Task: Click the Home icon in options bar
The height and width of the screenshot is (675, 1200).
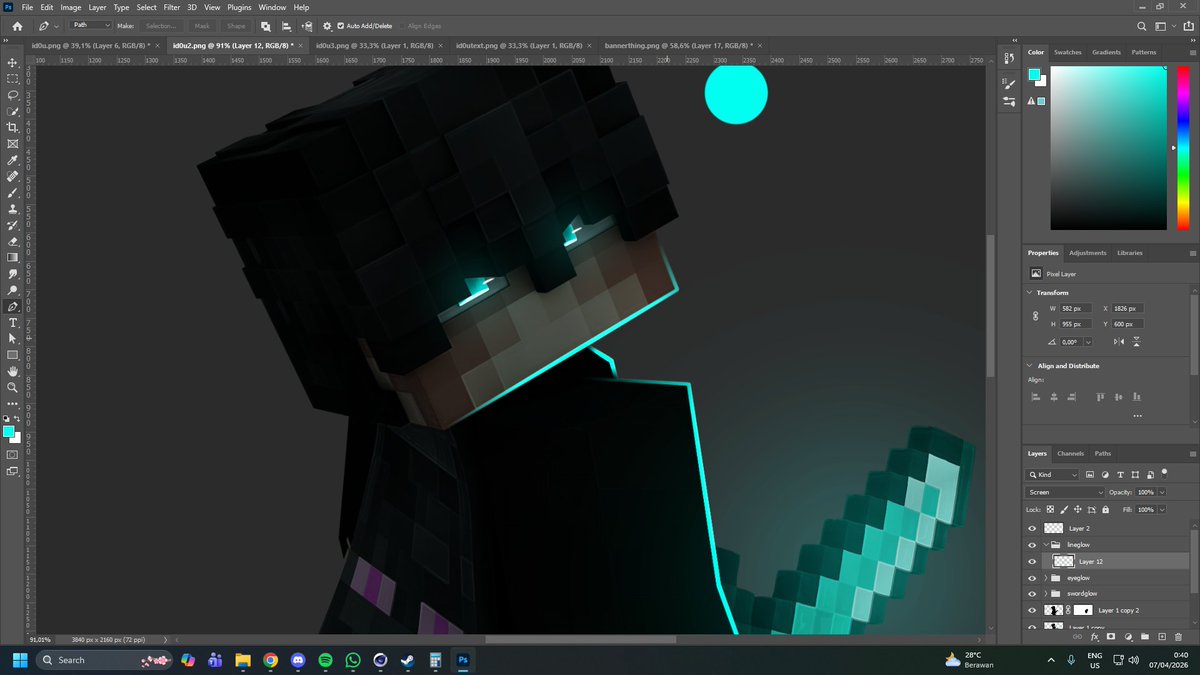Action: 17,25
